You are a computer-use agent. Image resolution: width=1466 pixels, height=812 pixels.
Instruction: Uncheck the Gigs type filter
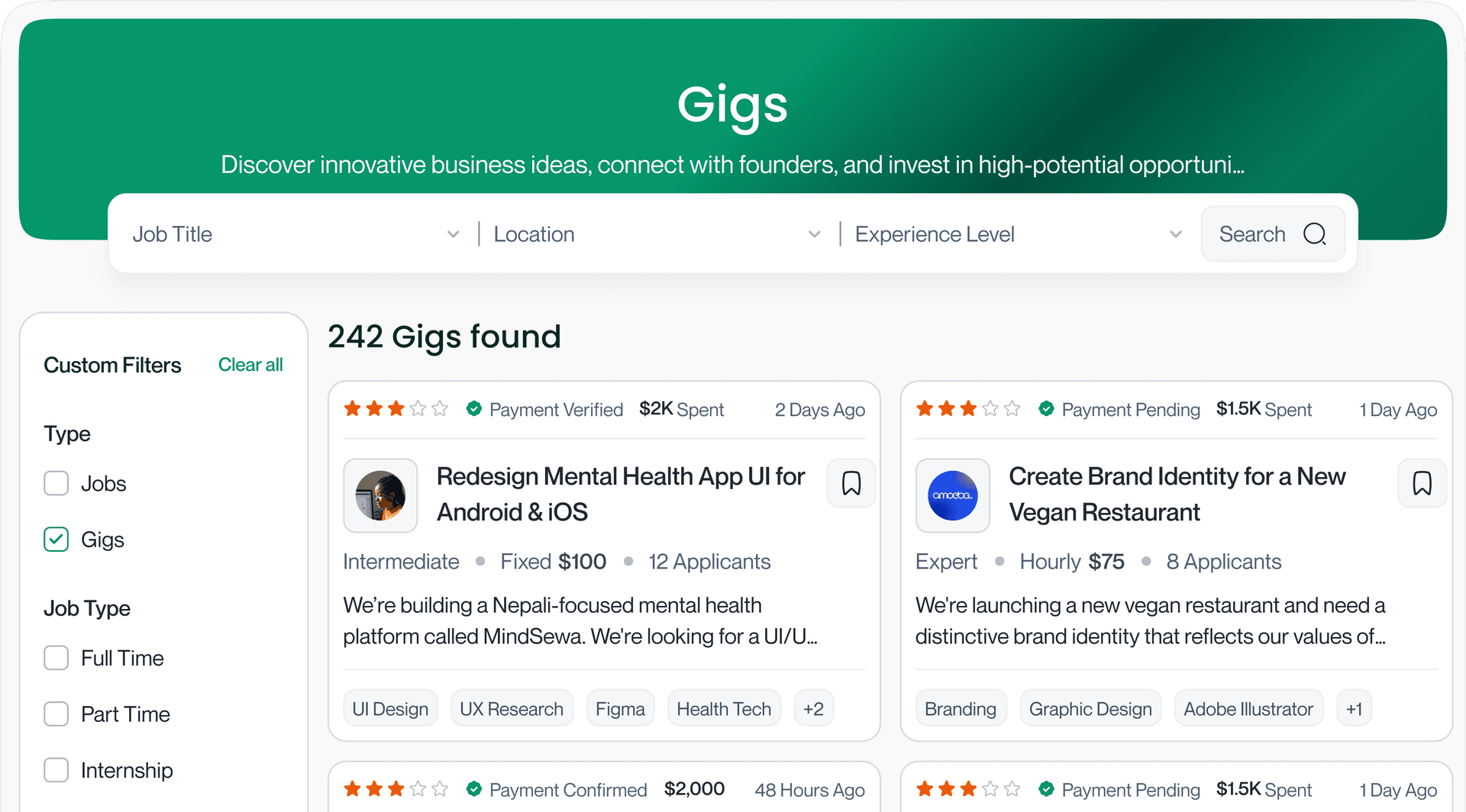(57, 540)
